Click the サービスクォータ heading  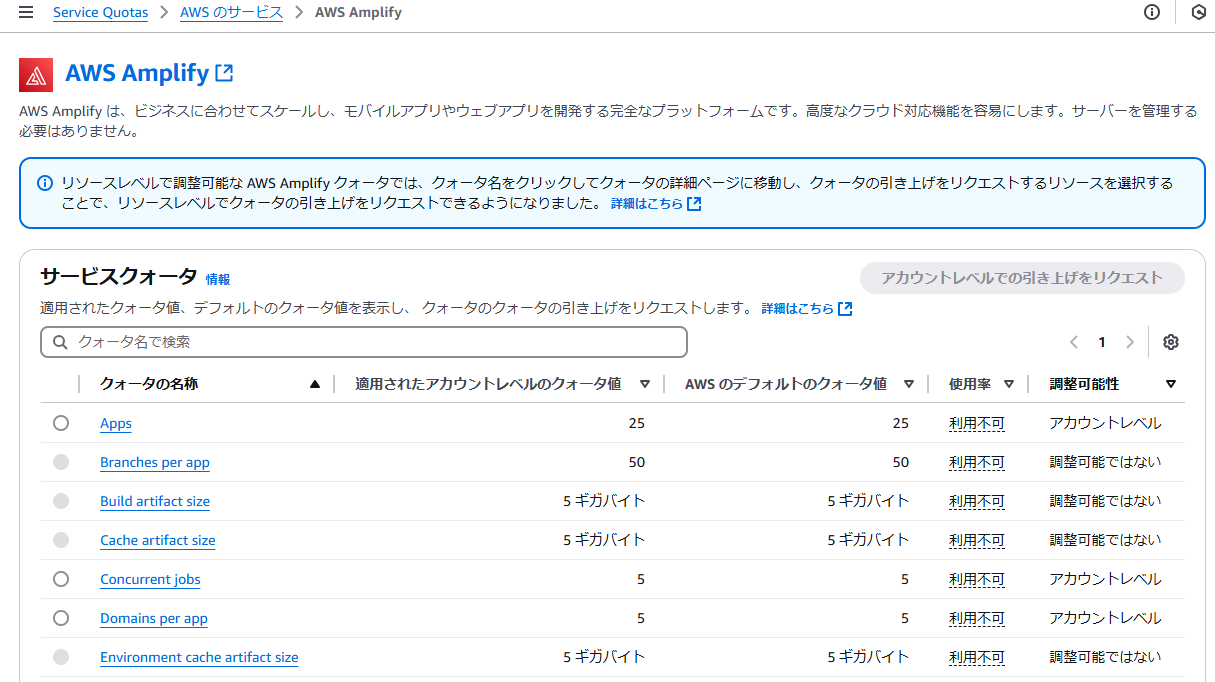click(119, 277)
